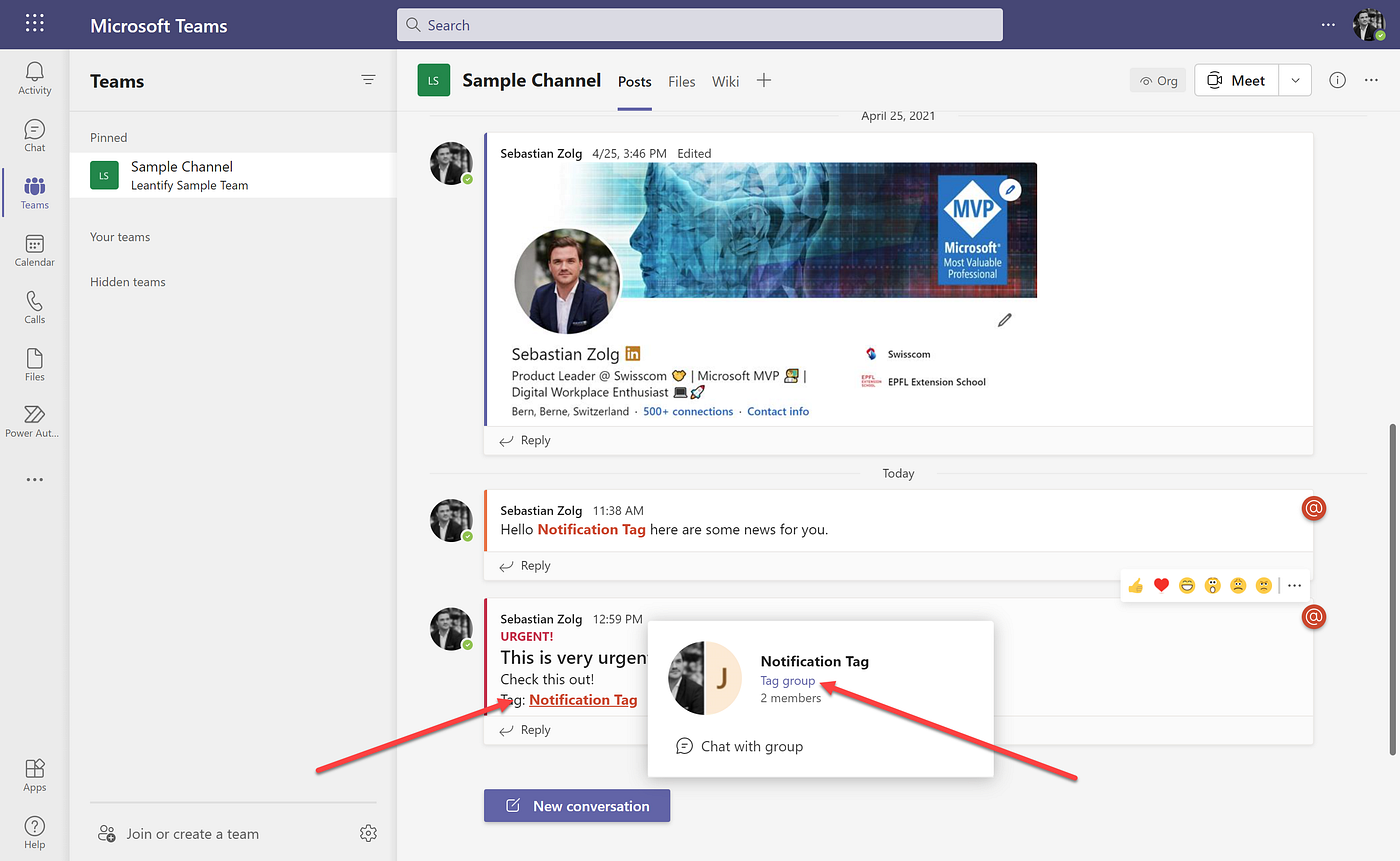Start a New conversation
Screen dimensions: 1400x861
click(577, 806)
